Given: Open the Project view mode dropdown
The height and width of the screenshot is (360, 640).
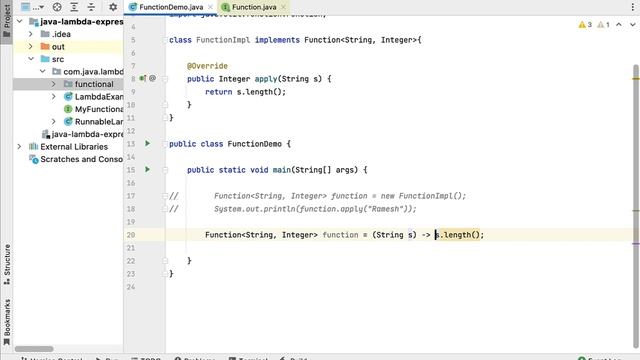Looking at the screenshot, I should 32,7.
